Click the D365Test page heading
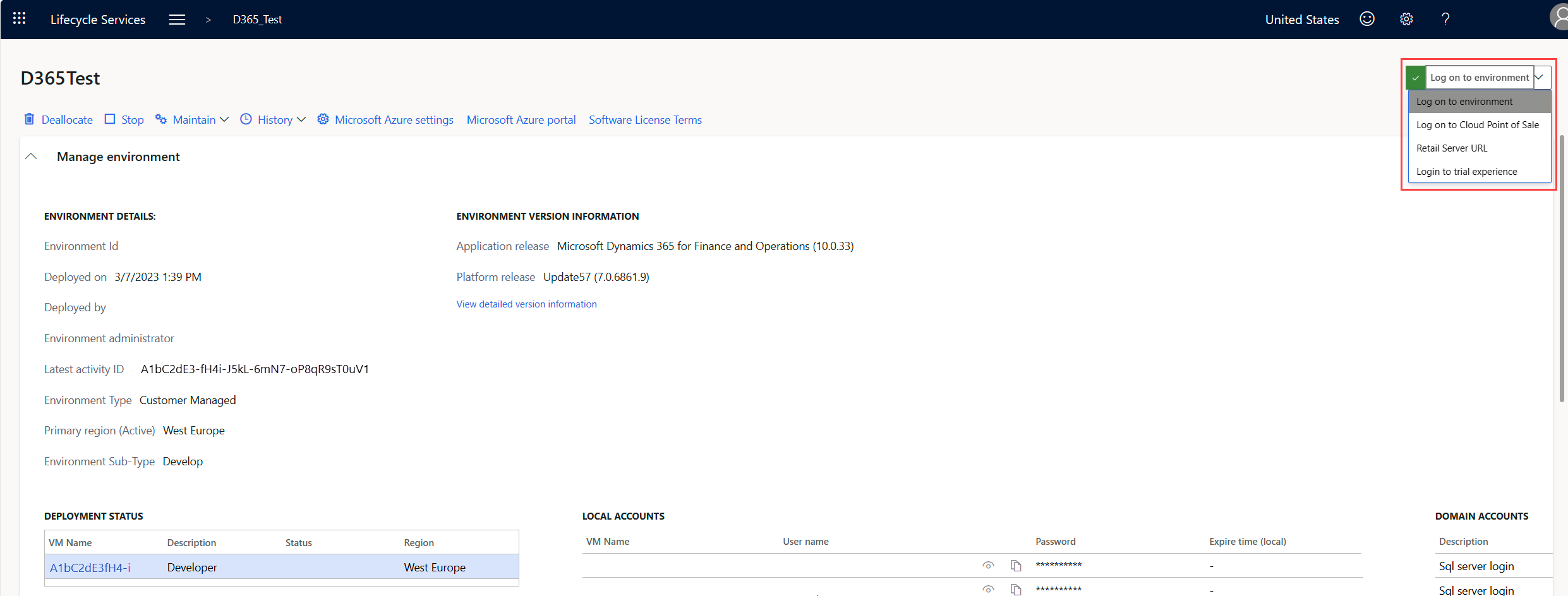 [60, 78]
